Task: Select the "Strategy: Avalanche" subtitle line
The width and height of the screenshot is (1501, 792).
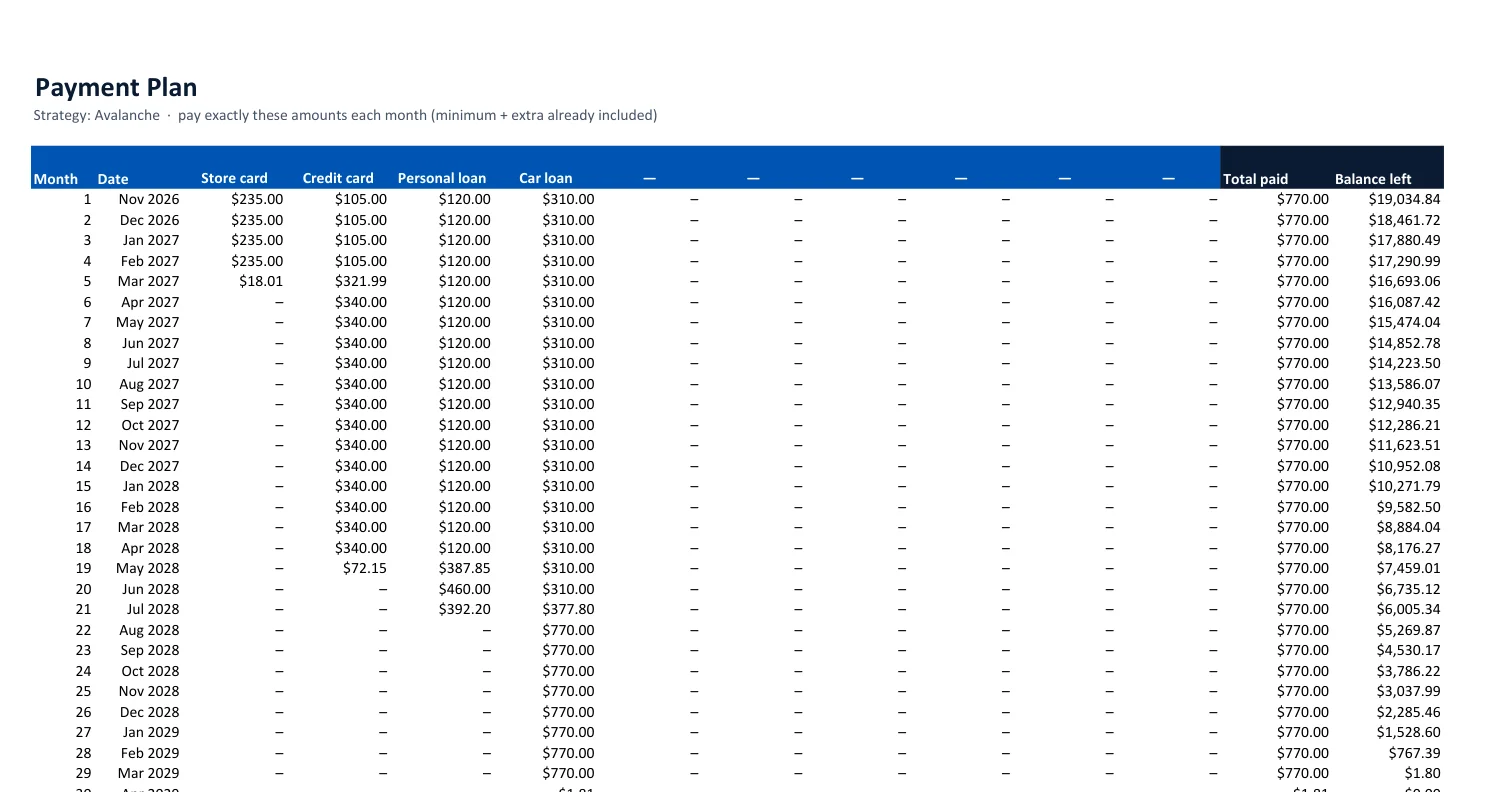Action: pyautogui.click(x=345, y=115)
